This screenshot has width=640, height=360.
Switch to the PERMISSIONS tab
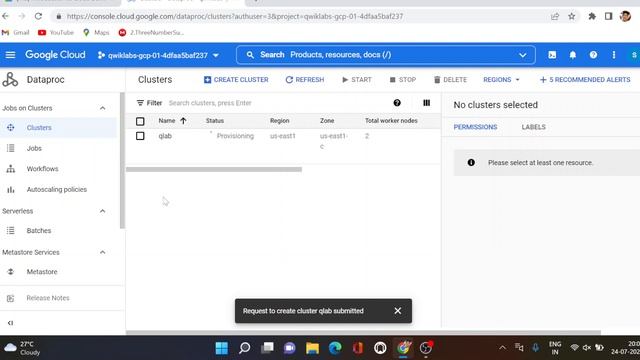click(475, 127)
